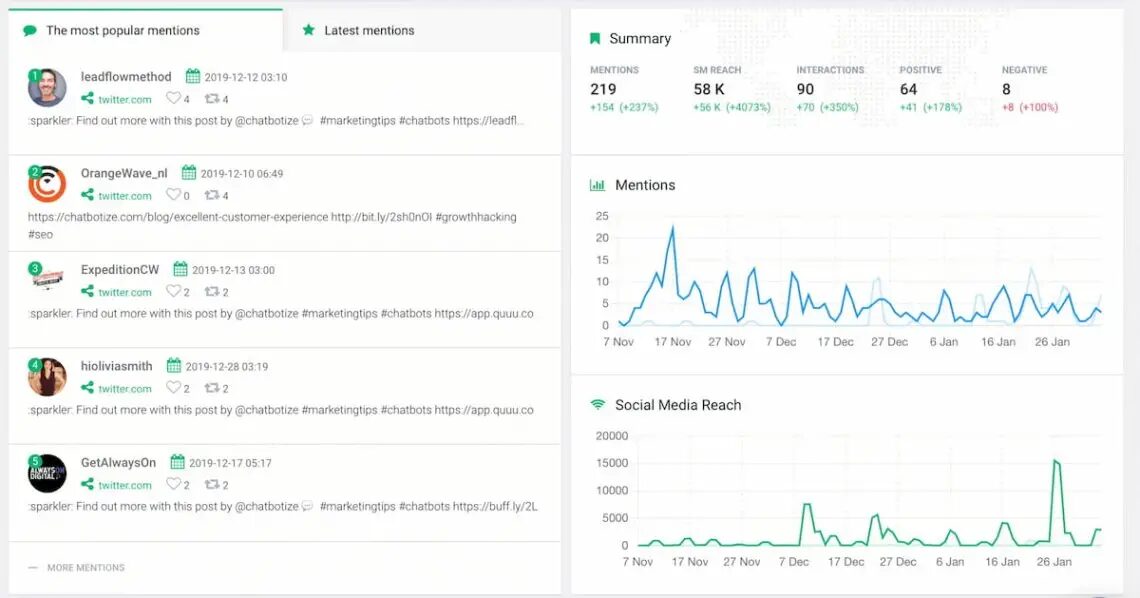Click the calendar icon beside GetAlwaysOn's date
The height and width of the screenshot is (598, 1140).
pyautogui.click(x=179, y=462)
